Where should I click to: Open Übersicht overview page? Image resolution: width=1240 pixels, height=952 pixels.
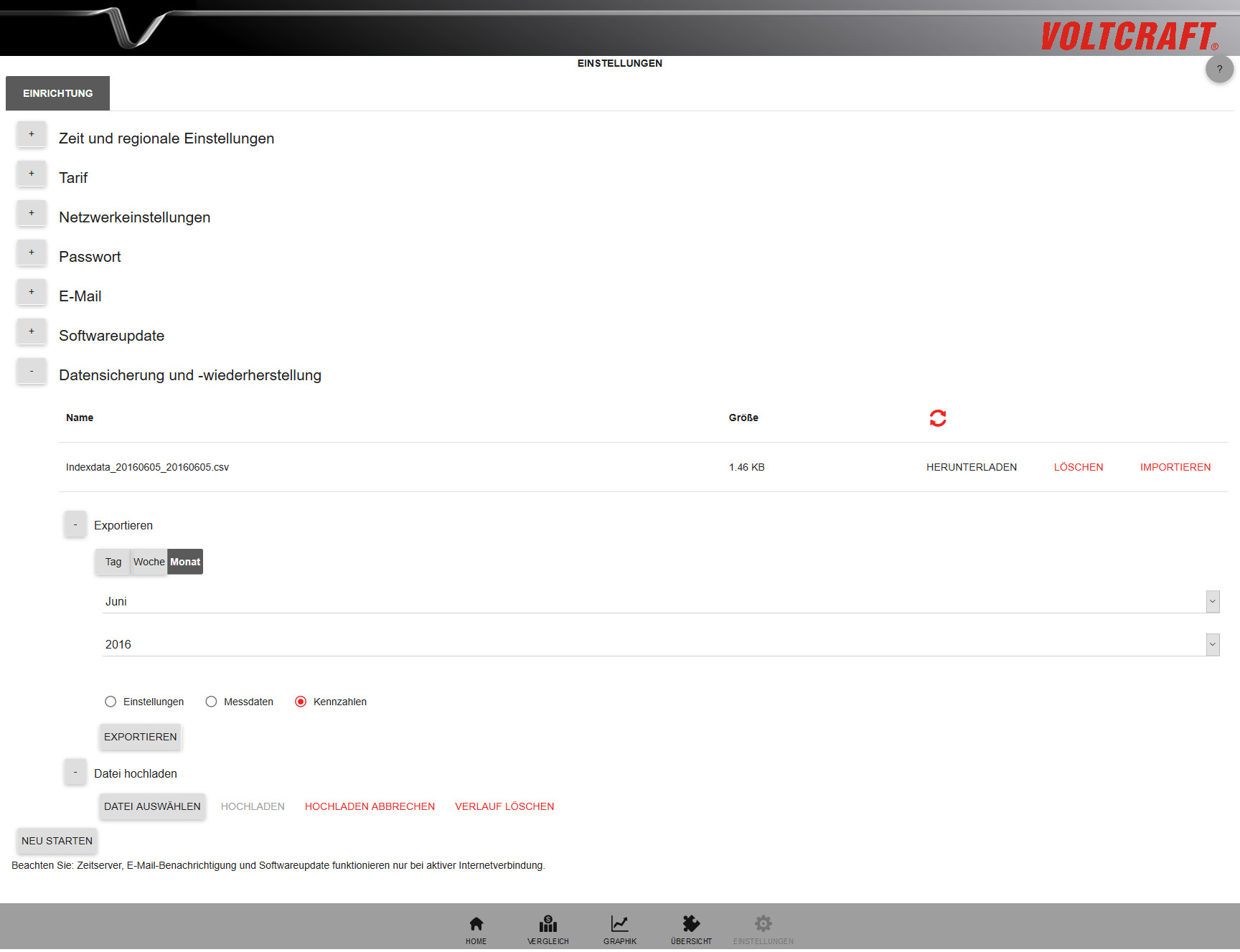point(692,930)
